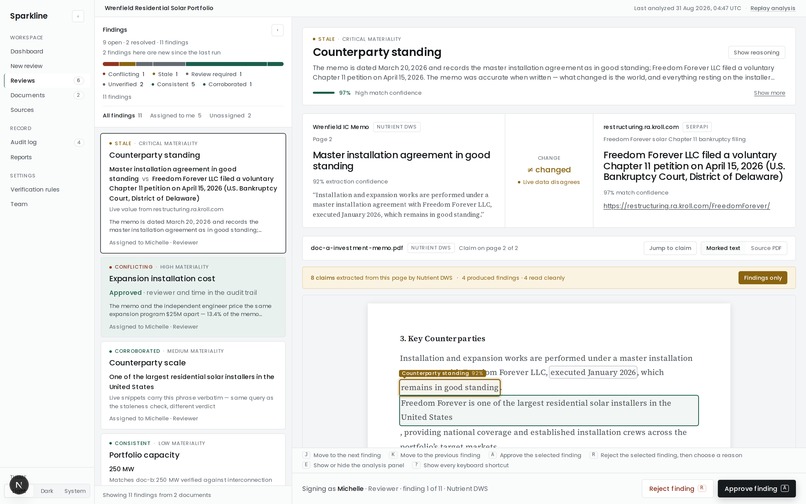Open Verification rules settings
The height and width of the screenshot is (504, 806).
[x=47, y=189]
